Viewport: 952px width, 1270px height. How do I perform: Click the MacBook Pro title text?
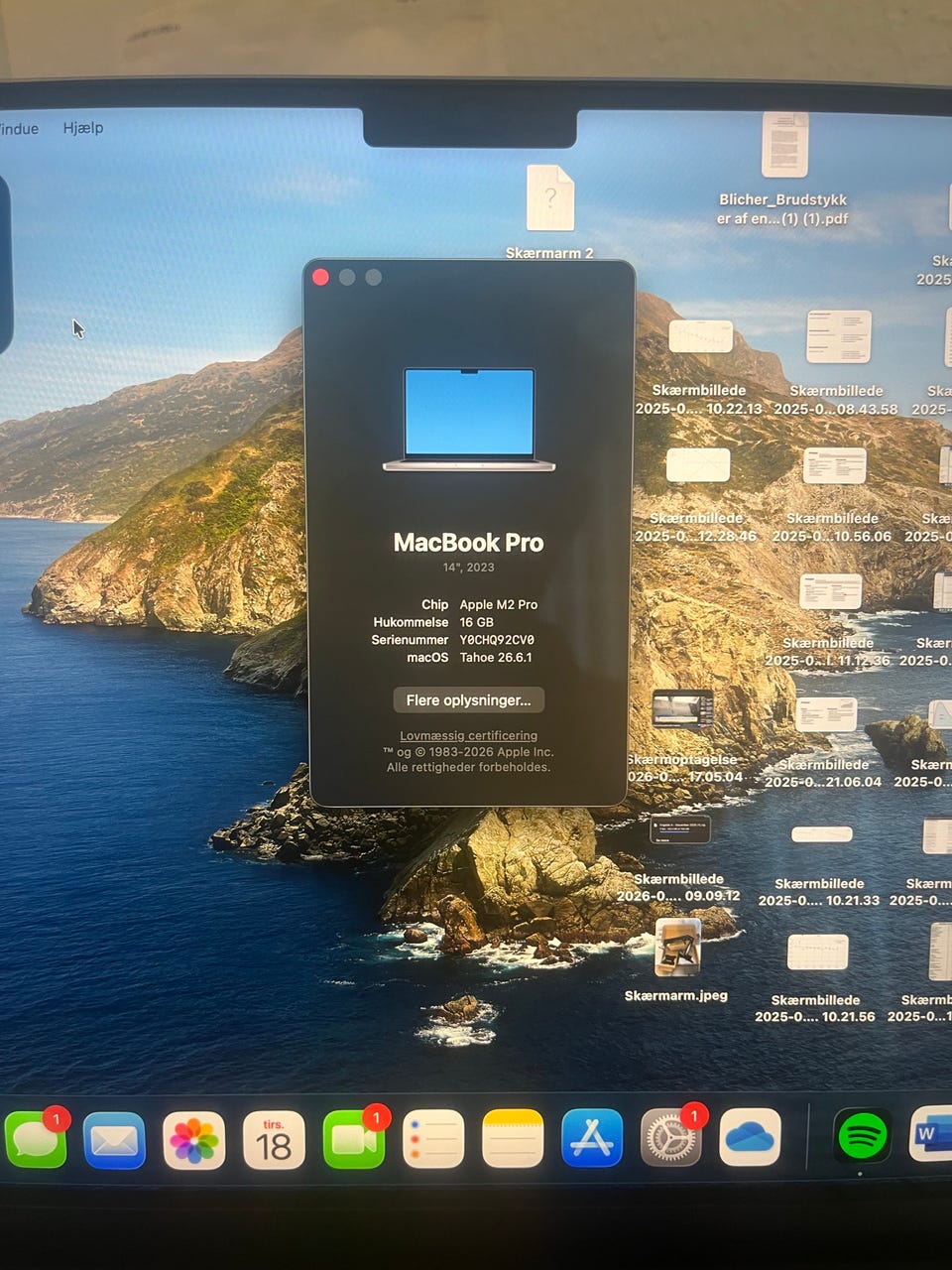coord(468,543)
